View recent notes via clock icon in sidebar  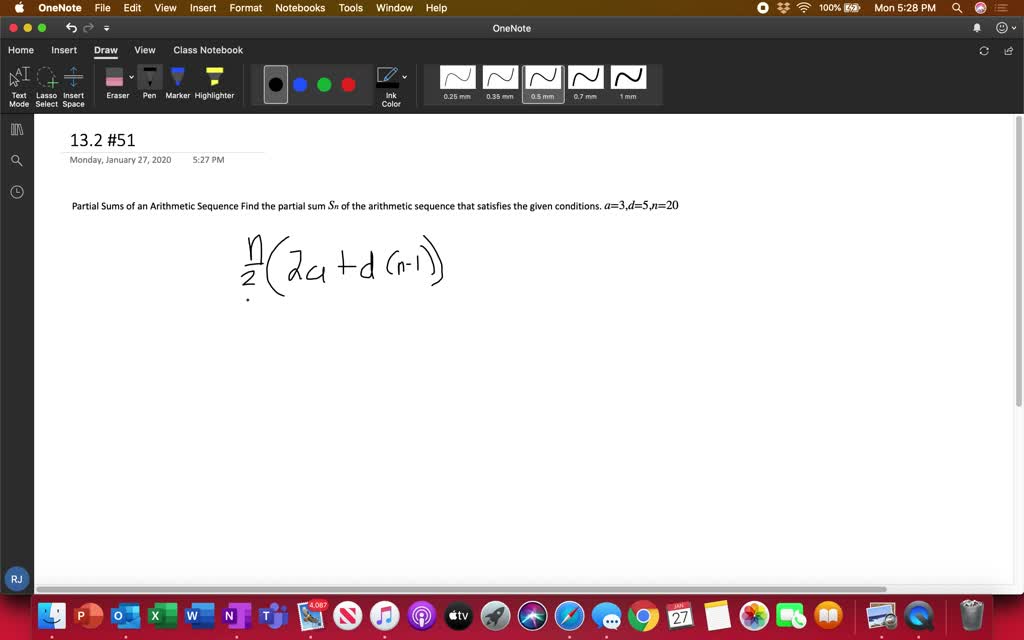coord(16,191)
